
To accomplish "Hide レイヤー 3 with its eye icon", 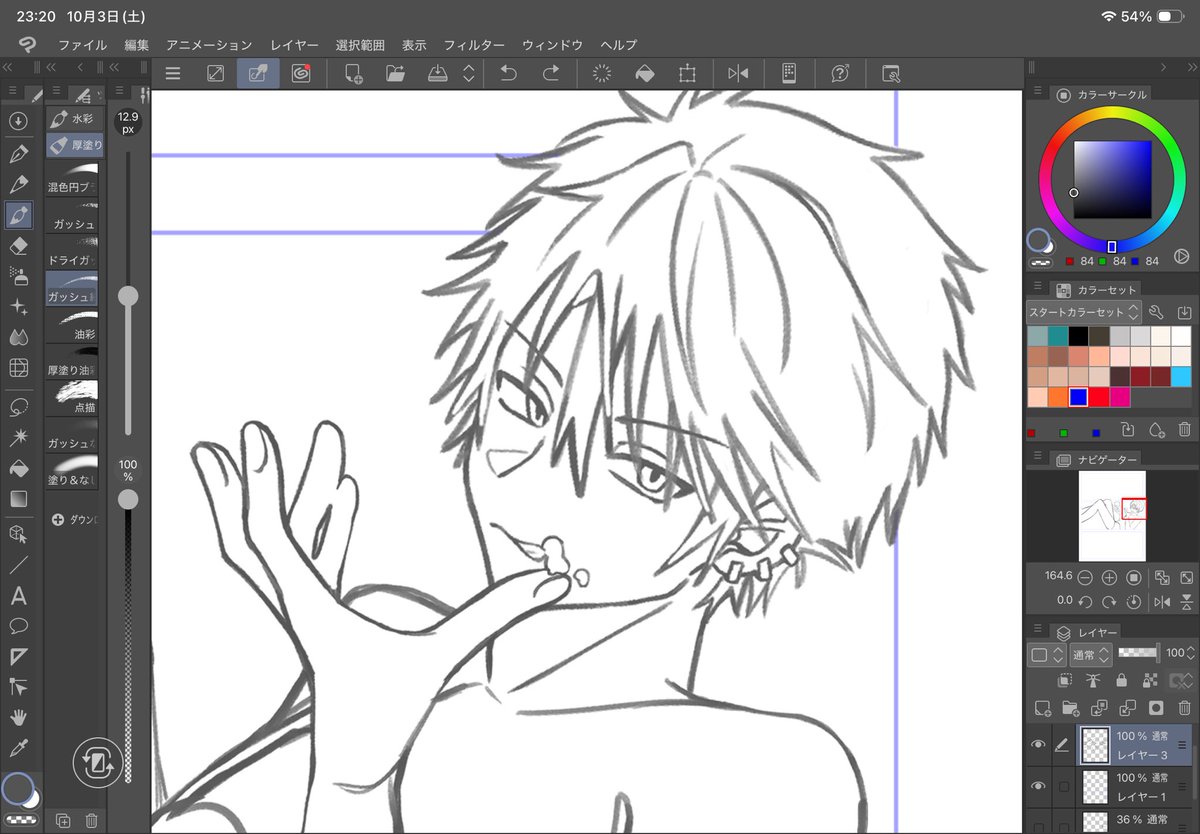I will point(1038,745).
